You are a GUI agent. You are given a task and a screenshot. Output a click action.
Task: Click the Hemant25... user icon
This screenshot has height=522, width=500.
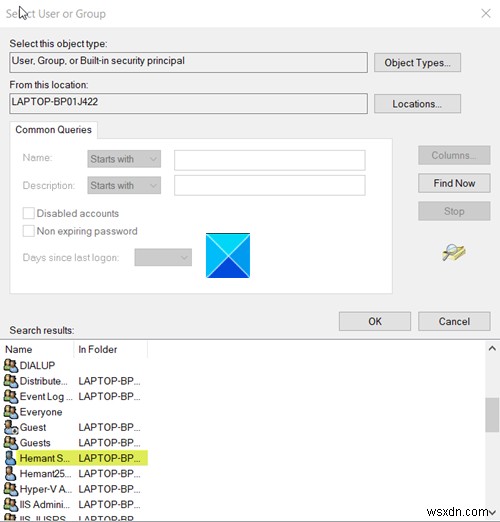pos(11,473)
